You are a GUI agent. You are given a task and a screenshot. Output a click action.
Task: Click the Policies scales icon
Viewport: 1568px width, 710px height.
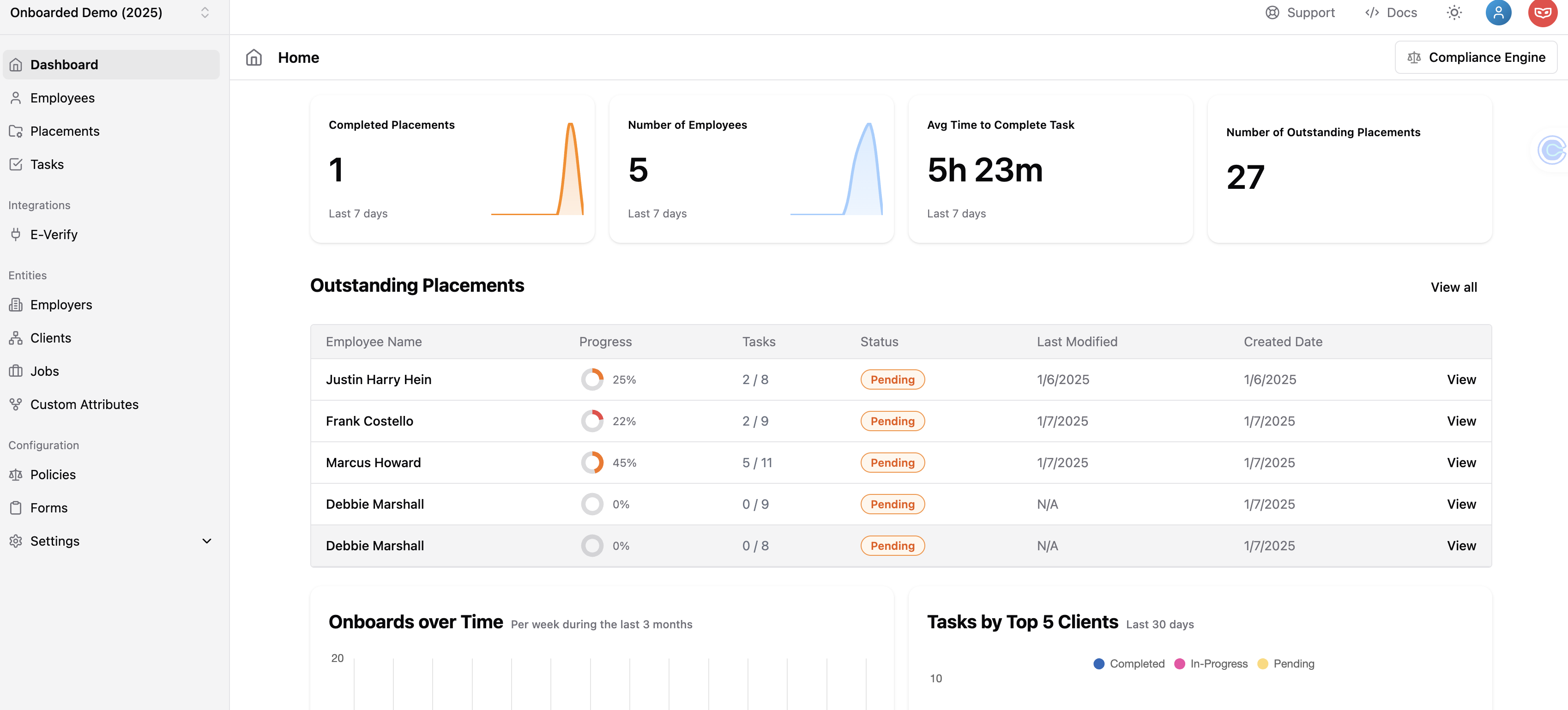click(x=16, y=475)
